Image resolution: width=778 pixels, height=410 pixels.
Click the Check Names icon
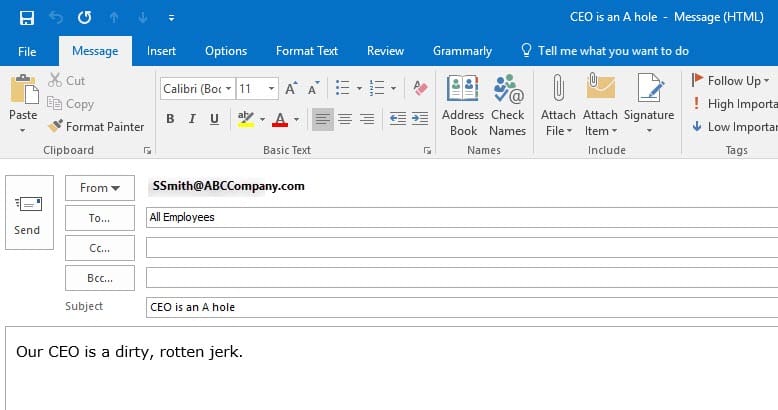[507, 105]
